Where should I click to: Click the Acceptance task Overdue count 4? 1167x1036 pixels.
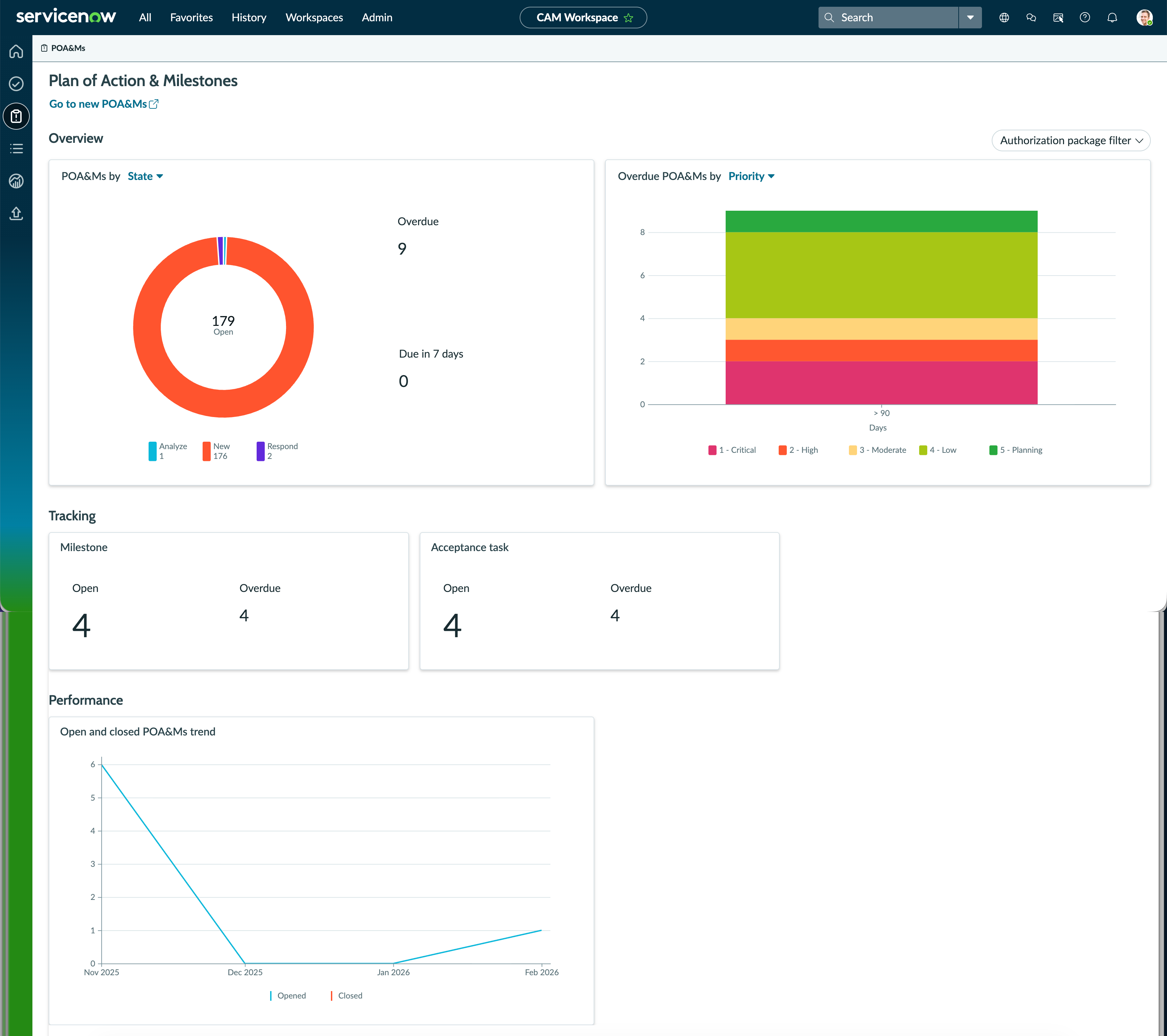click(x=615, y=615)
